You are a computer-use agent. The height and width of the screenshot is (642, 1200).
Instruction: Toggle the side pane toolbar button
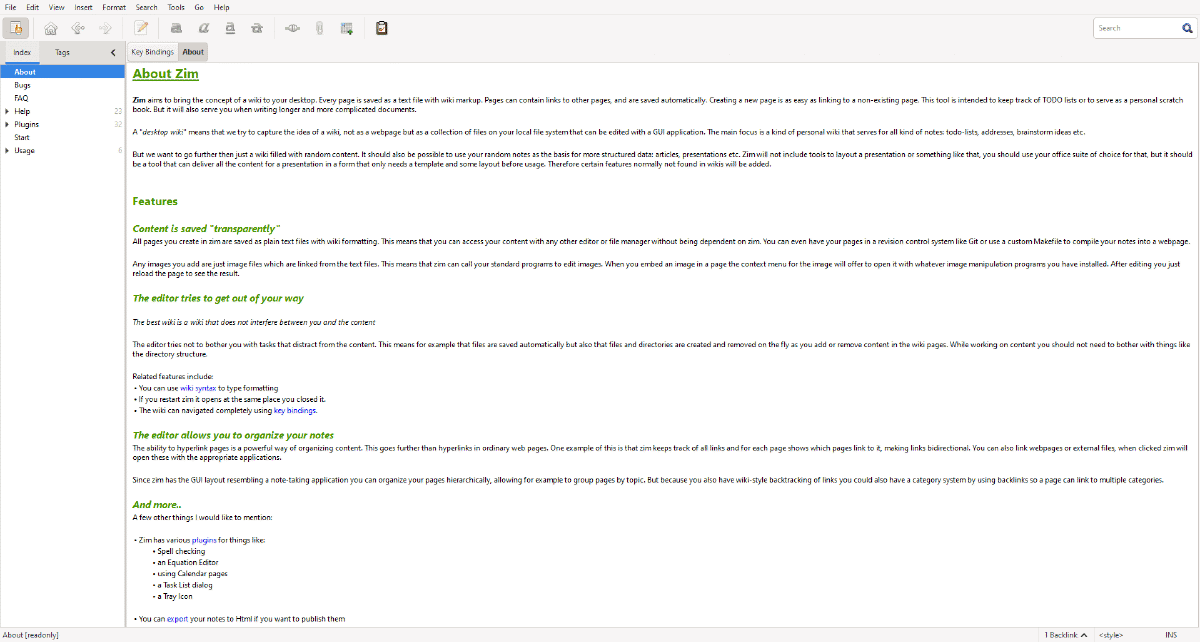(16, 28)
